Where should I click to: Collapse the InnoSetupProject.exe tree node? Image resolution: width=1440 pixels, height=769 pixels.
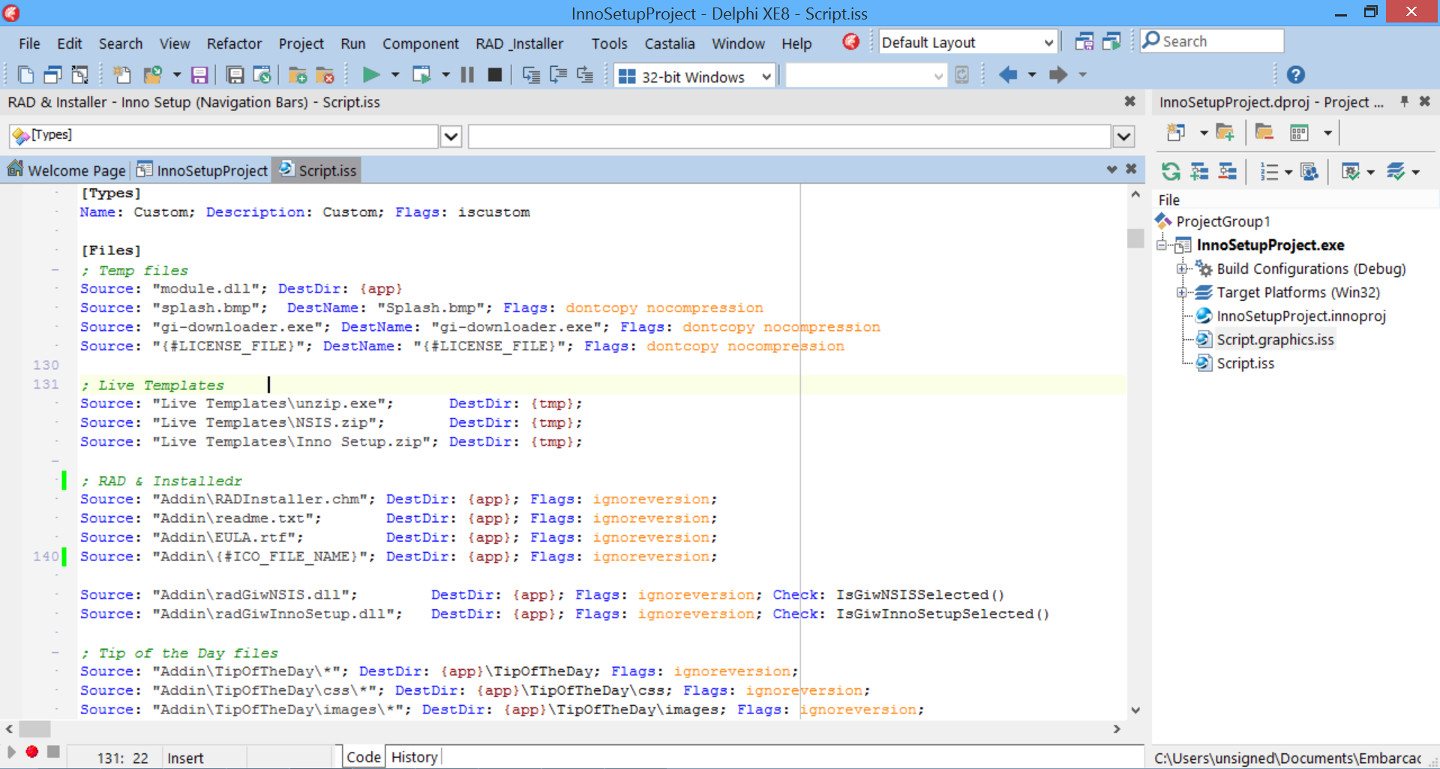pyautogui.click(x=1163, y=245)
